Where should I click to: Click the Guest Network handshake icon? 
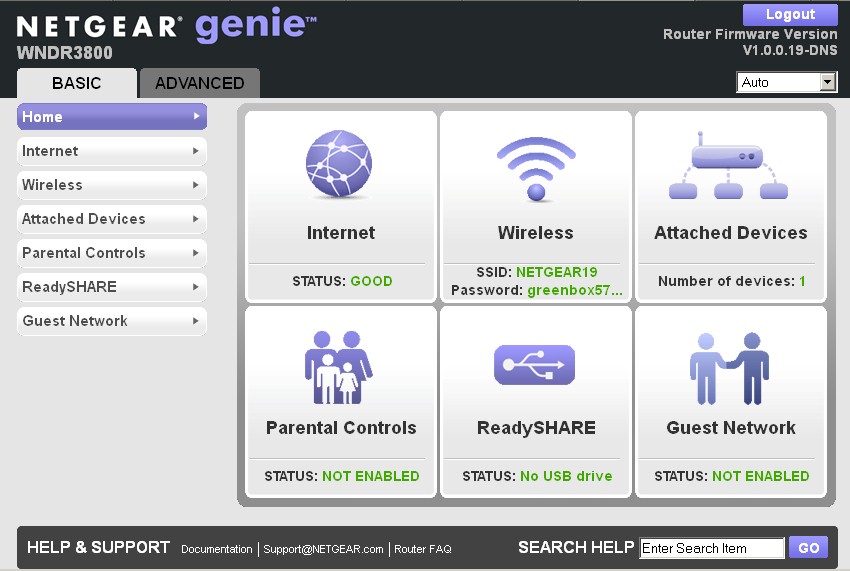coord(730,369)
